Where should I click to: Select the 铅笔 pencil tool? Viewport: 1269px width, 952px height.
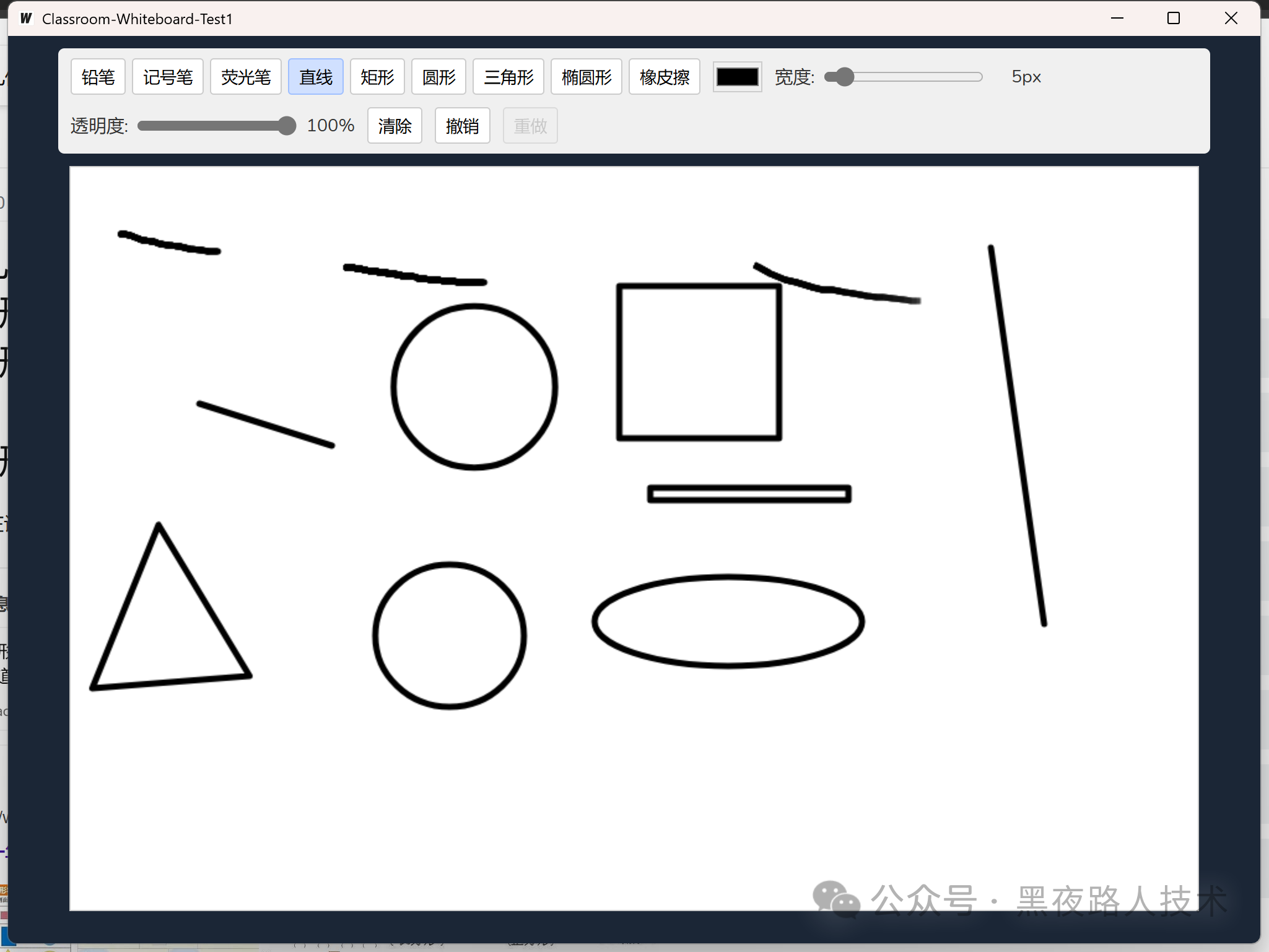[x=98, y=77]
